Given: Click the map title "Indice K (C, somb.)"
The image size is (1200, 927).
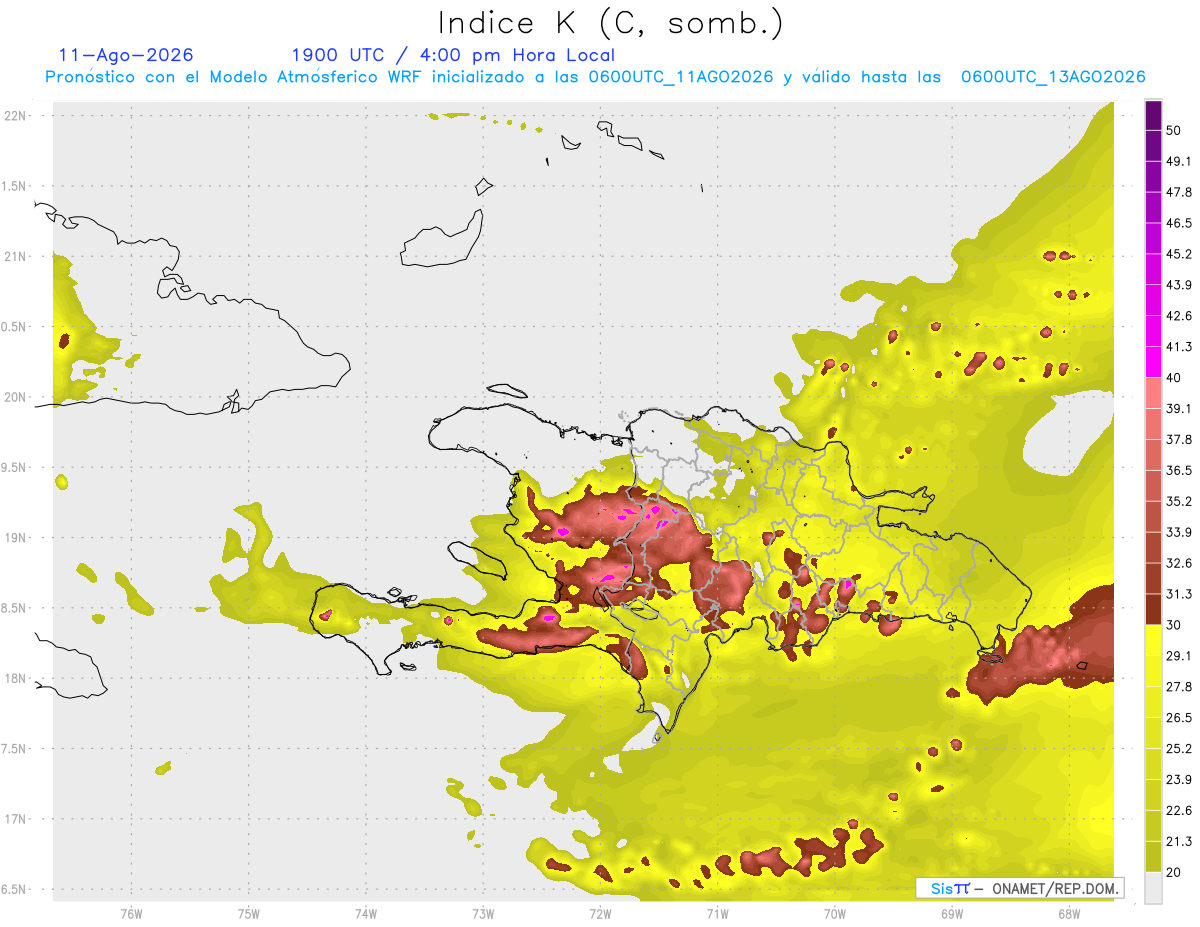Looking at the screenshot, I should coord(610,23).
